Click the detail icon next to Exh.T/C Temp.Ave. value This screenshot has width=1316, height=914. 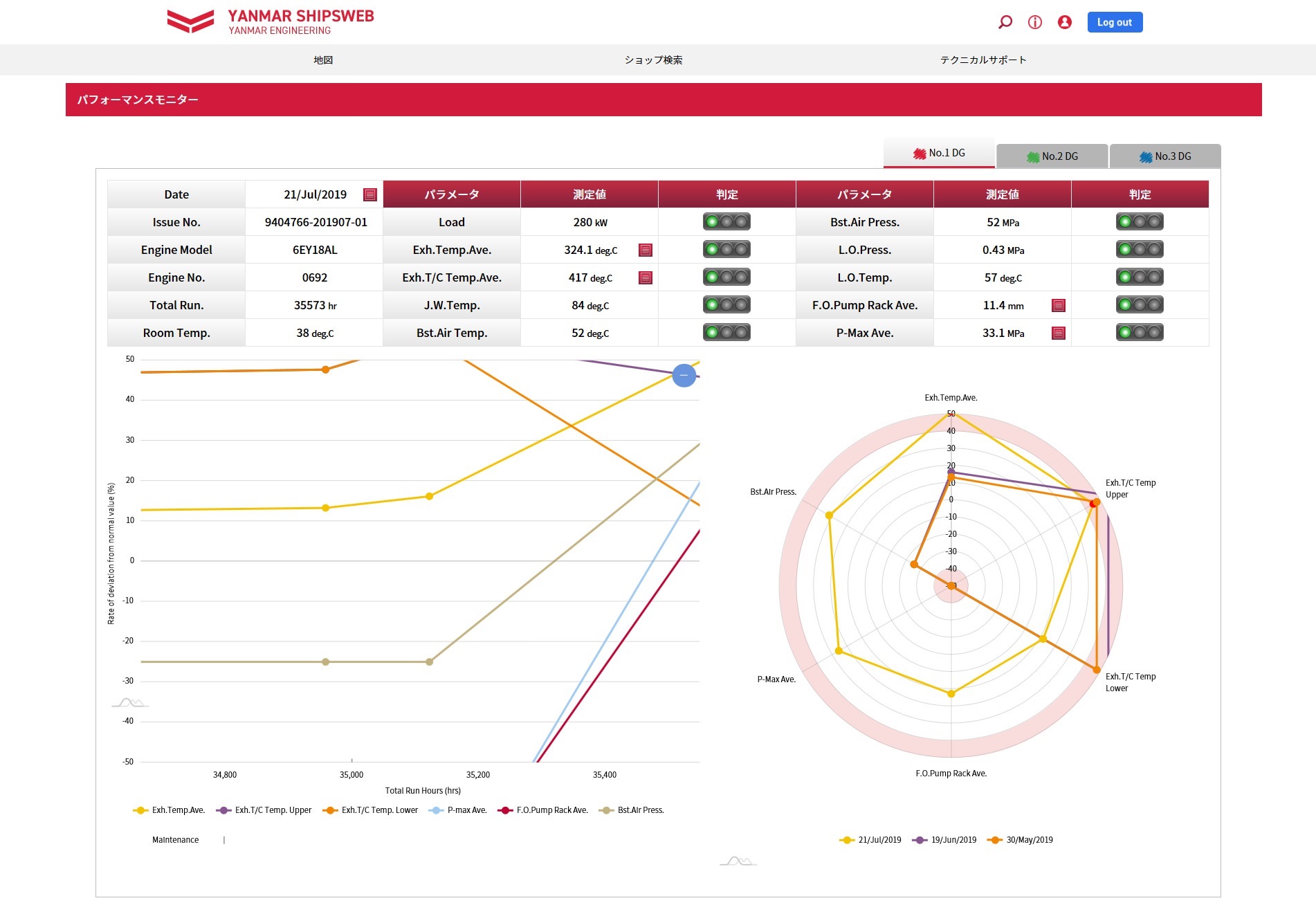point(646,278)
